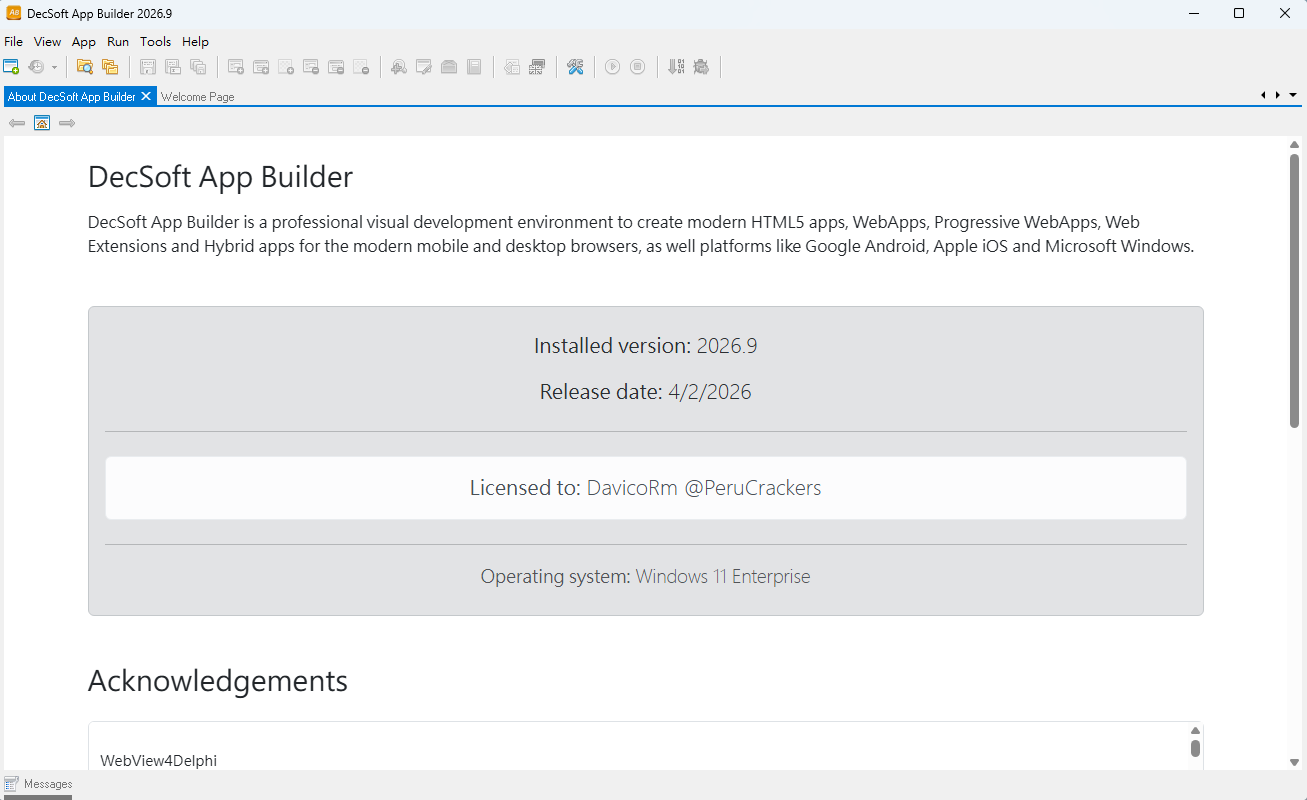Open the File menu
The height and width of the screenshot is (800, 1307).
[13, 42]
